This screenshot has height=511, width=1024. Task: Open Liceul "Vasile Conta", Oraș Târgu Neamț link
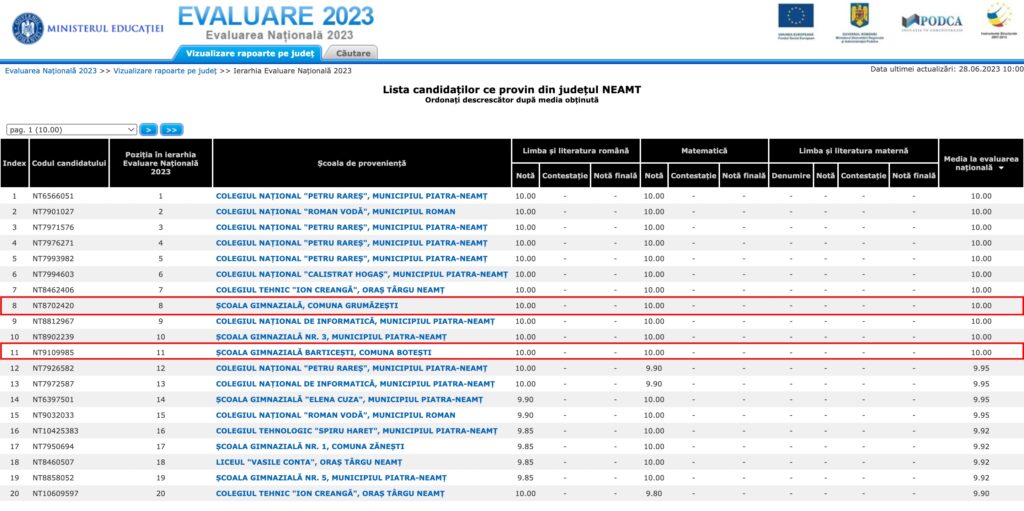[x=317, y=462]
